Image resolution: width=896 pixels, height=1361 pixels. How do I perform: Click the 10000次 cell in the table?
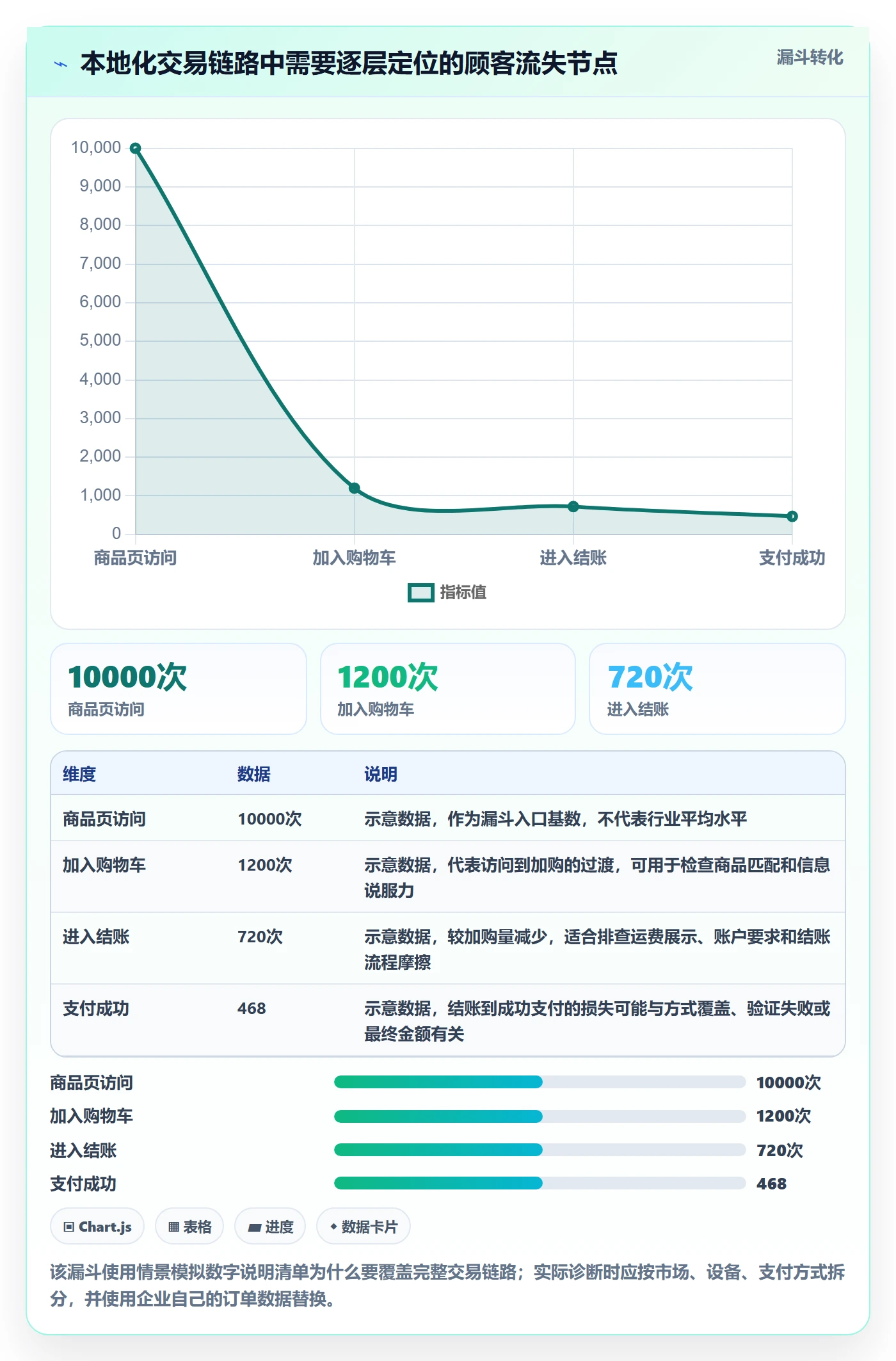tap(269, 819)
